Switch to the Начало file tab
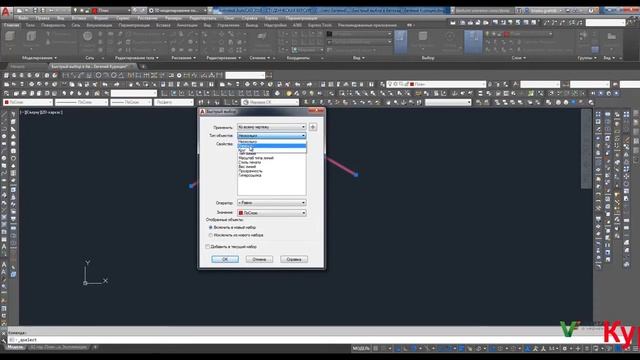The width and height of the screenshot is (640, 360). [x=18, y=66]
